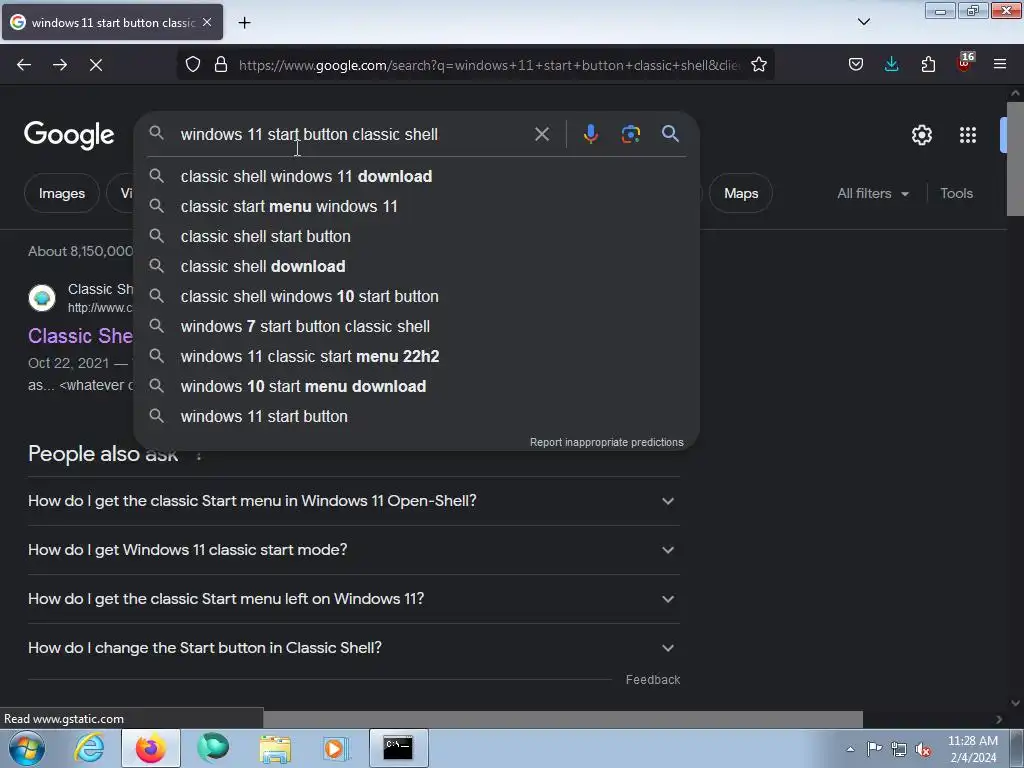Choose suggestion classic start menu windows 11
This screenshot has height=768, width=1024.
(x=417, y=206)
